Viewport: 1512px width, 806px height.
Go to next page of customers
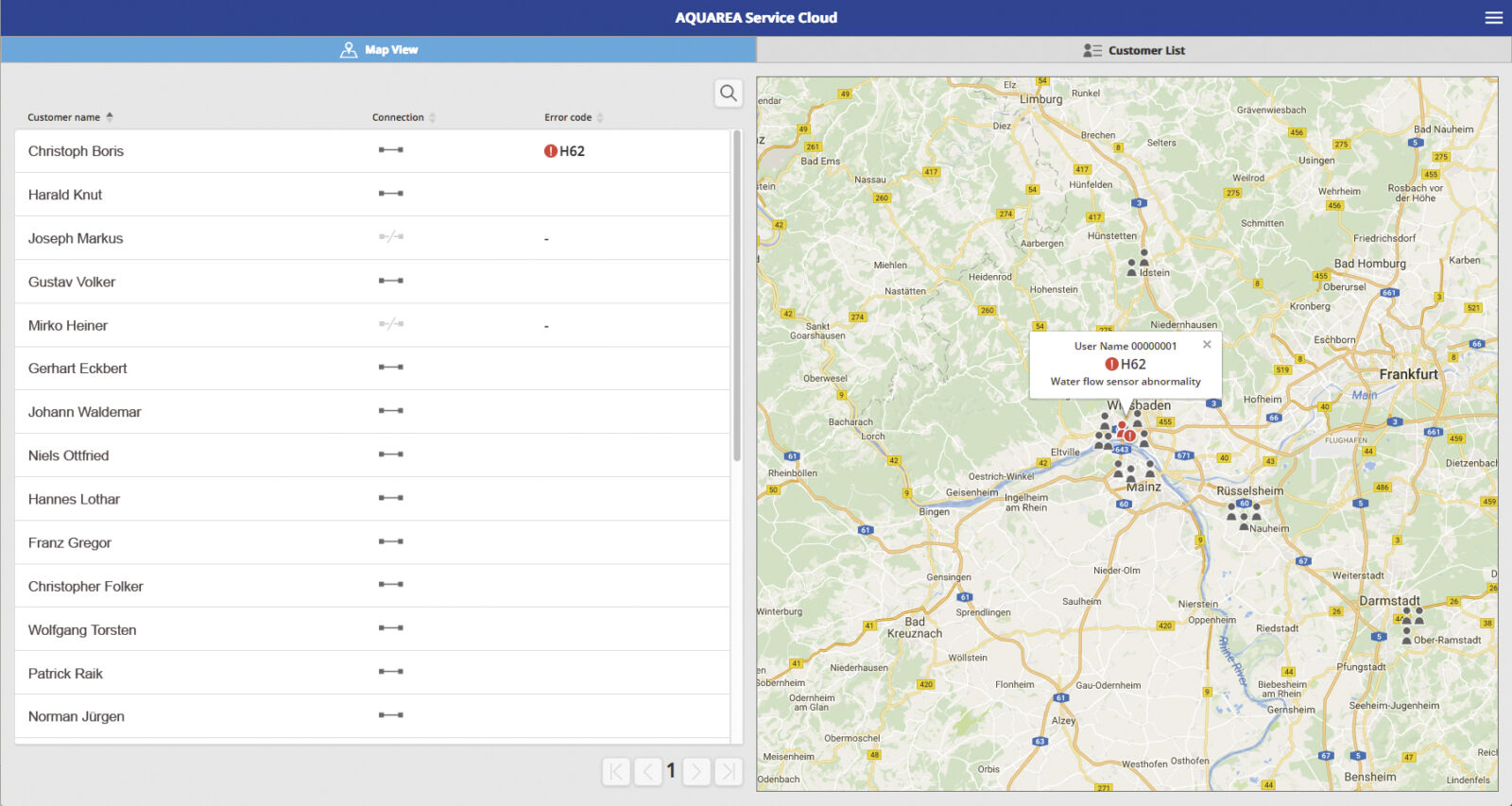pos(696,772)
